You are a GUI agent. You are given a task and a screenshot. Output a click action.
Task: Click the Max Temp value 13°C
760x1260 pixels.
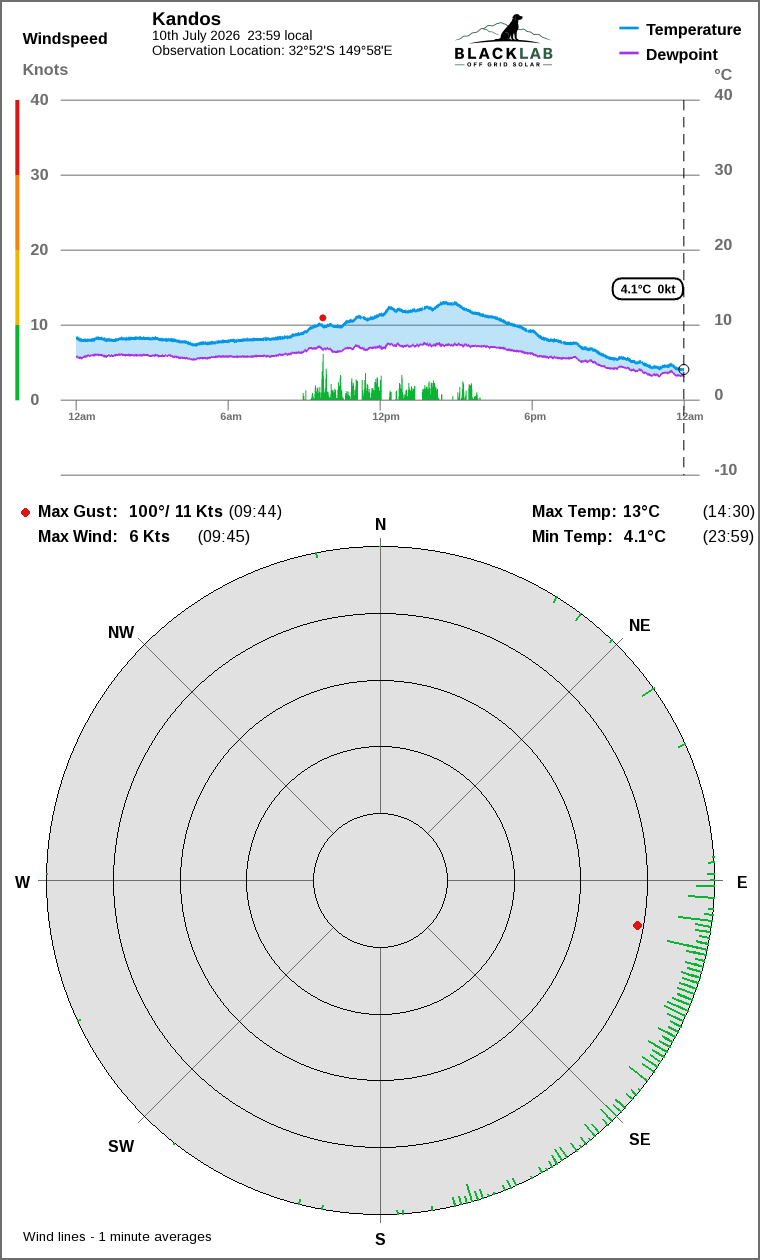641,512
